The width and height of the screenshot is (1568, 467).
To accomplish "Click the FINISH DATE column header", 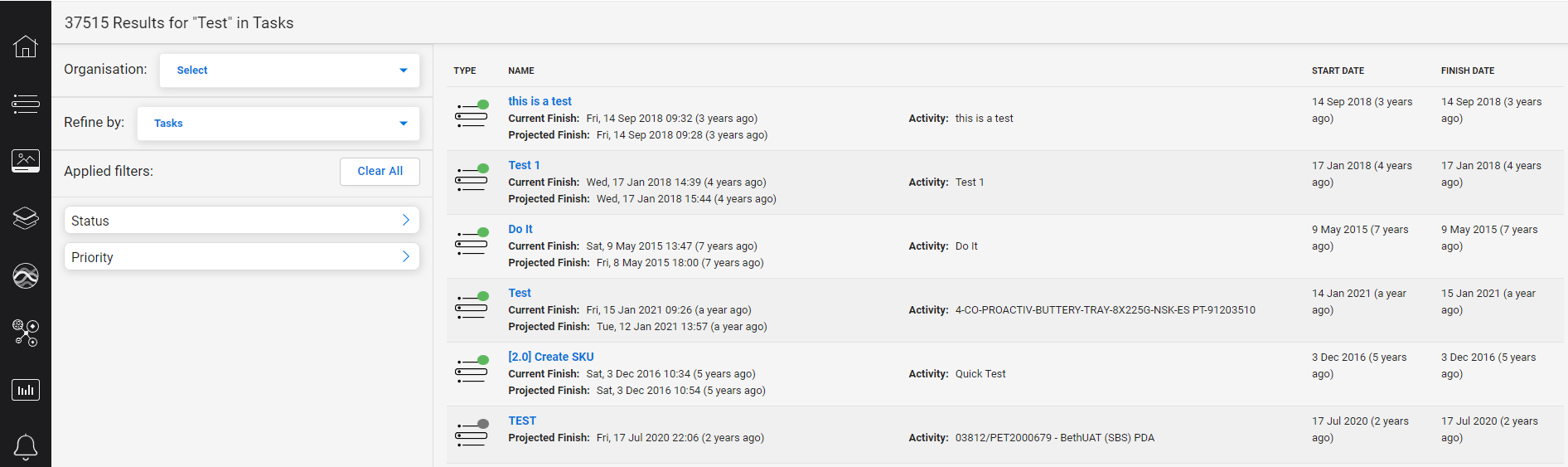I will [x=1467, y=71].
